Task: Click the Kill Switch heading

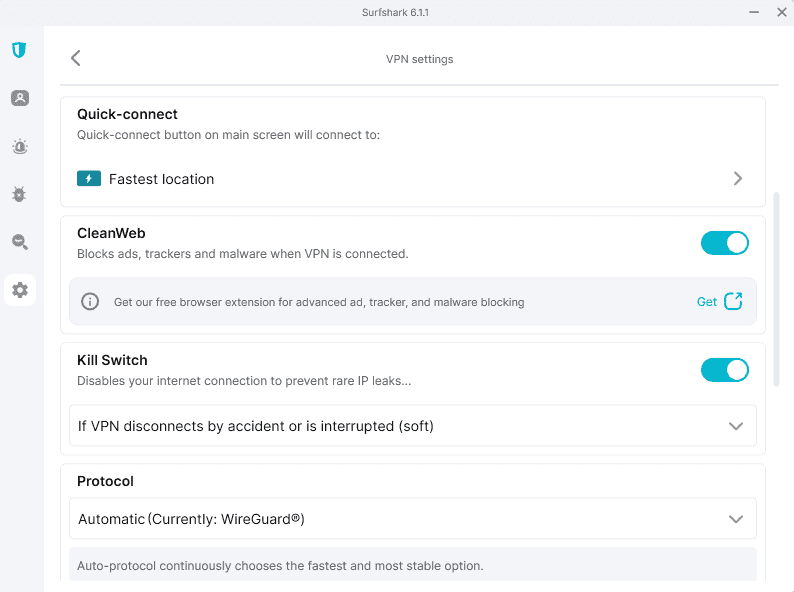Action: click(x=112, y=361)
